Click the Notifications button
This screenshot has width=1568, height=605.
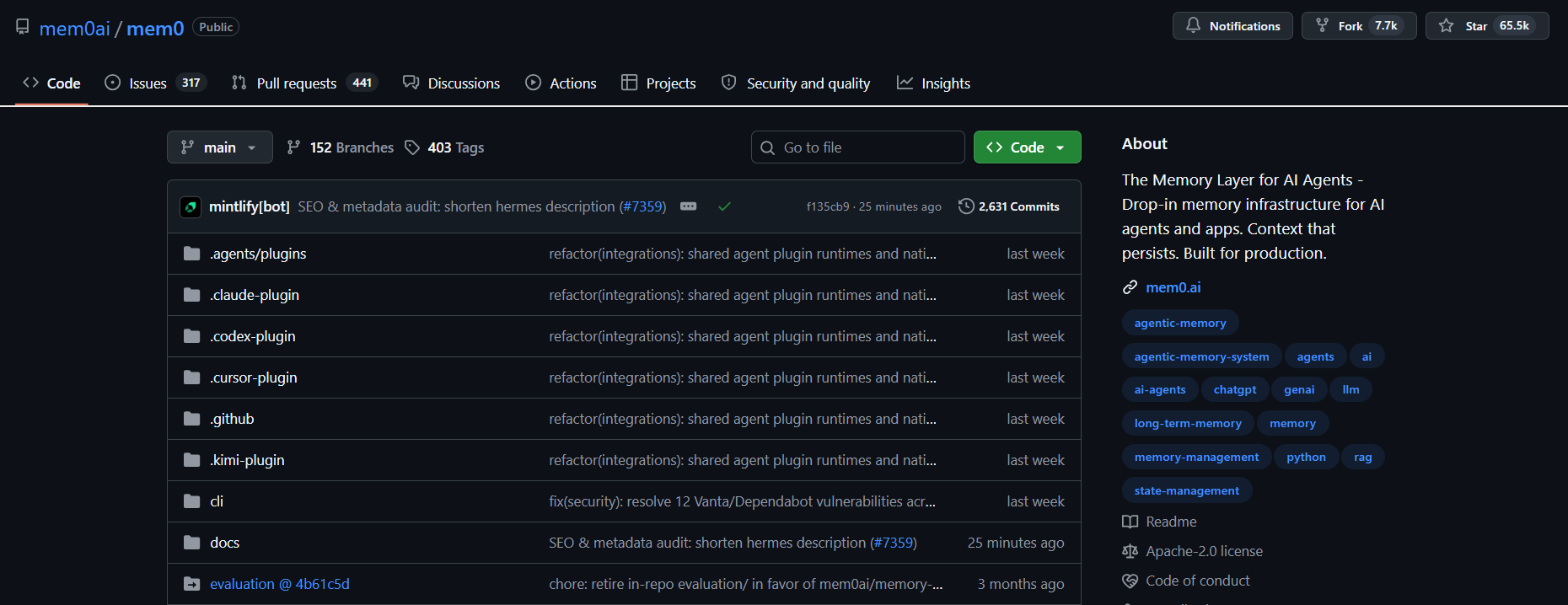point(1232,25)
